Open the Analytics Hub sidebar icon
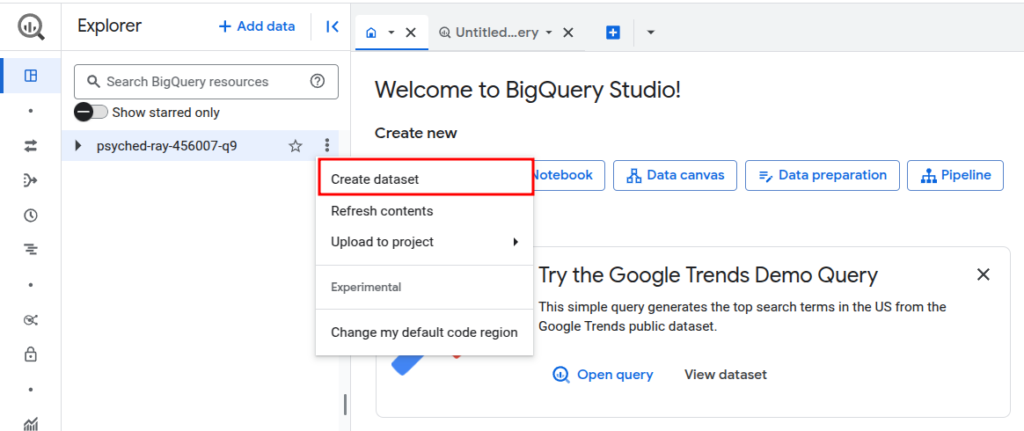The image size is (1024, 431). [31, 320]
